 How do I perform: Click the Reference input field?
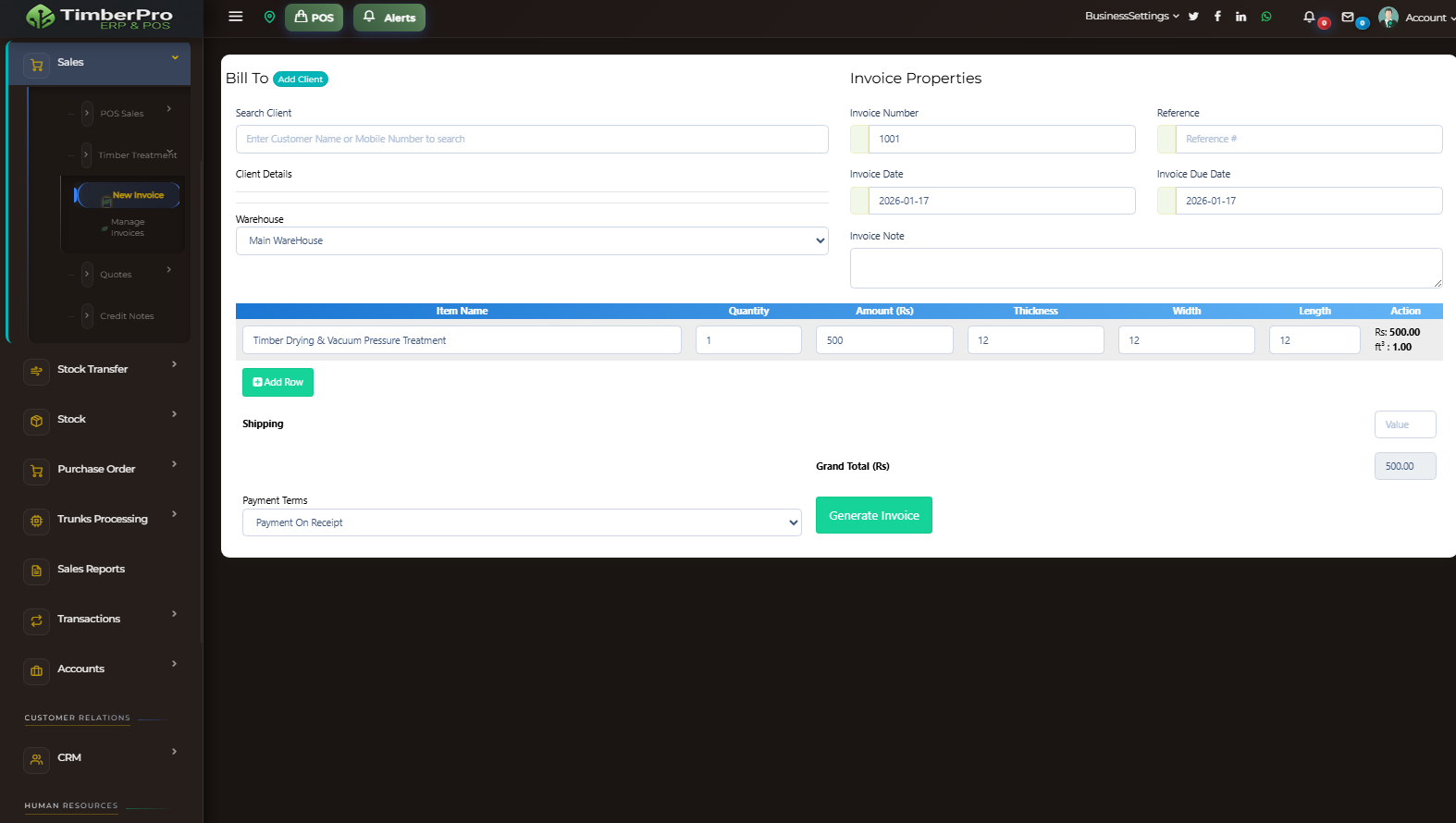pos(1309,139)
